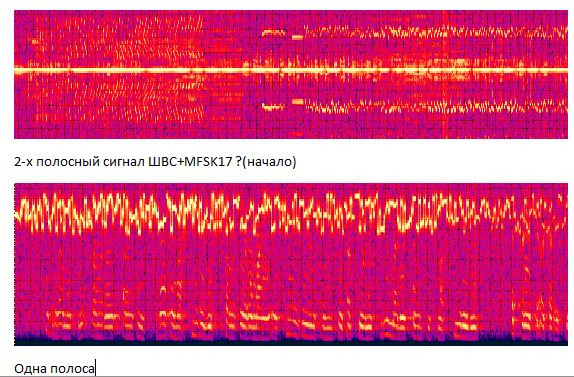
Task: Click the zigzag waveform trace in bottom spectrogram
Action: [x=291, y=211]
